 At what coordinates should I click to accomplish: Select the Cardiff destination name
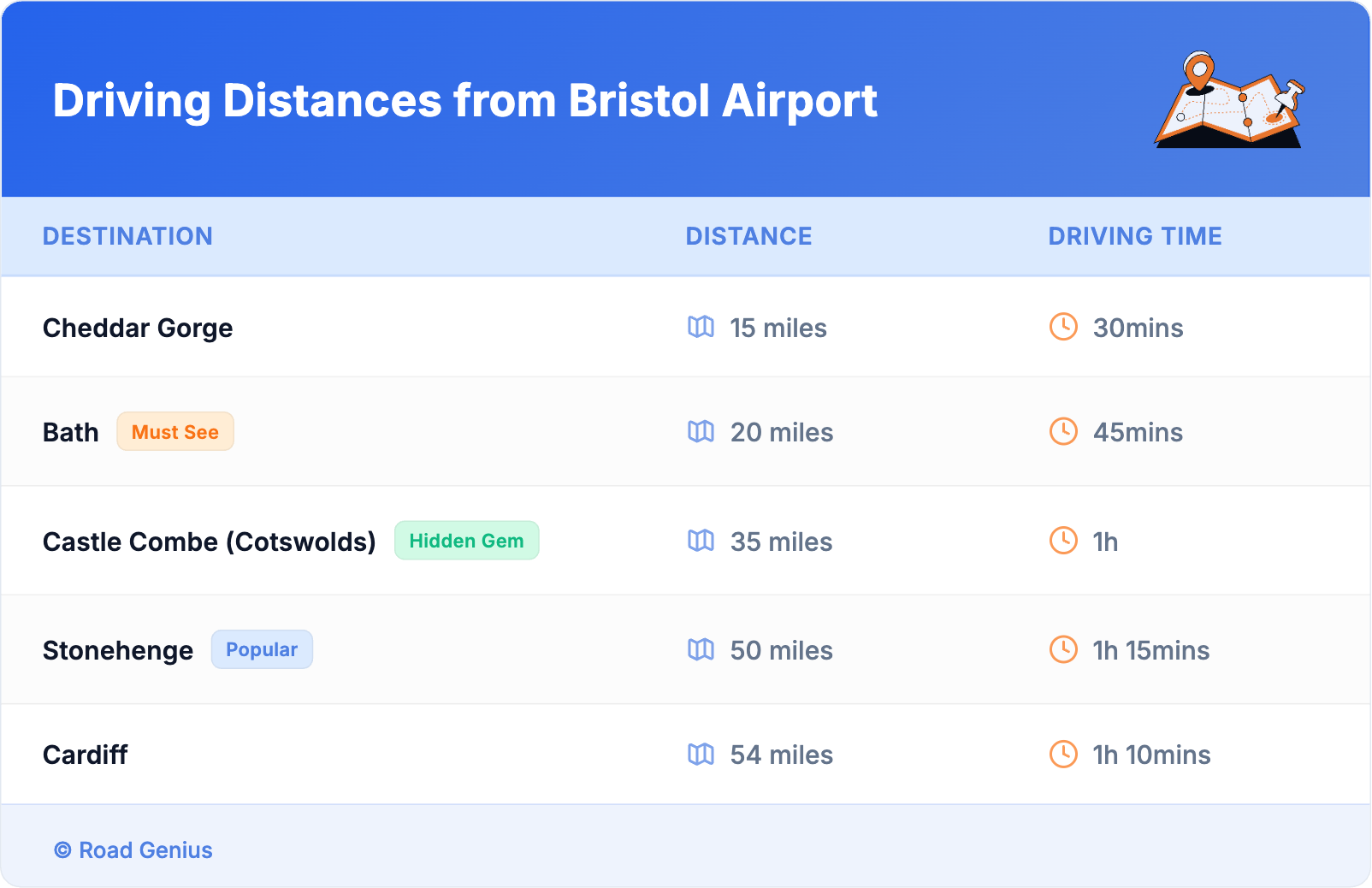[x=86, y=755]
